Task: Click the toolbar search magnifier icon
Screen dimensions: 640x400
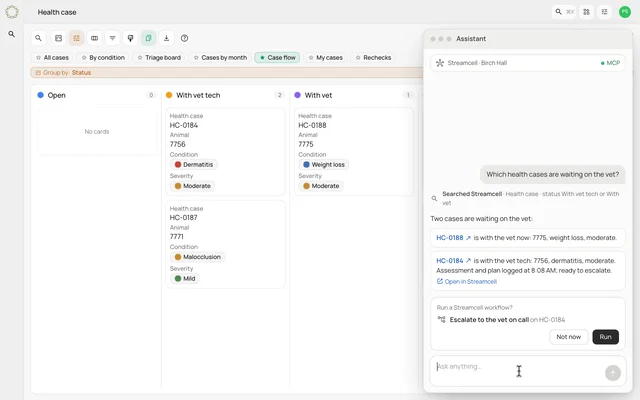Action: [x=38, y=38]
